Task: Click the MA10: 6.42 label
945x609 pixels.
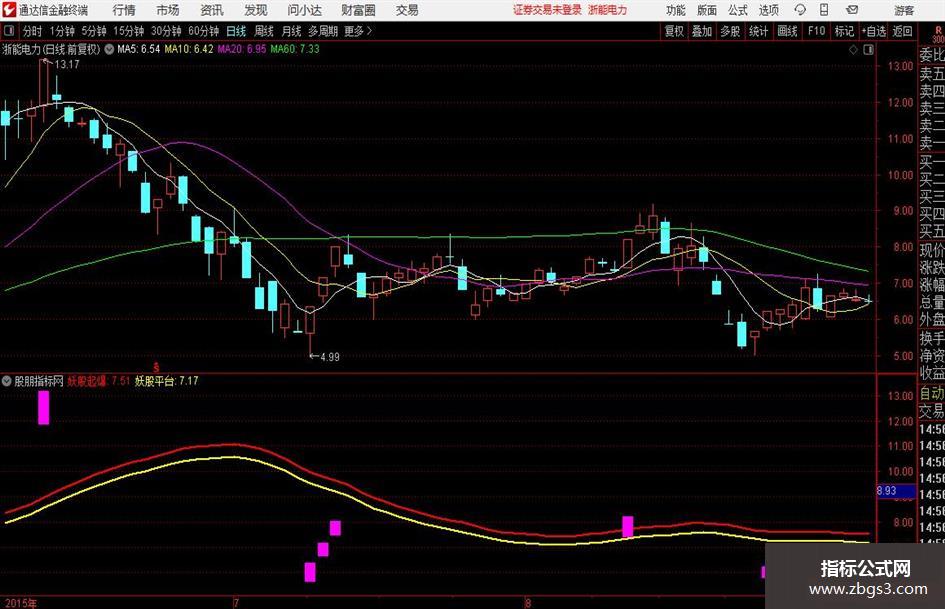Action: [189, 49]
